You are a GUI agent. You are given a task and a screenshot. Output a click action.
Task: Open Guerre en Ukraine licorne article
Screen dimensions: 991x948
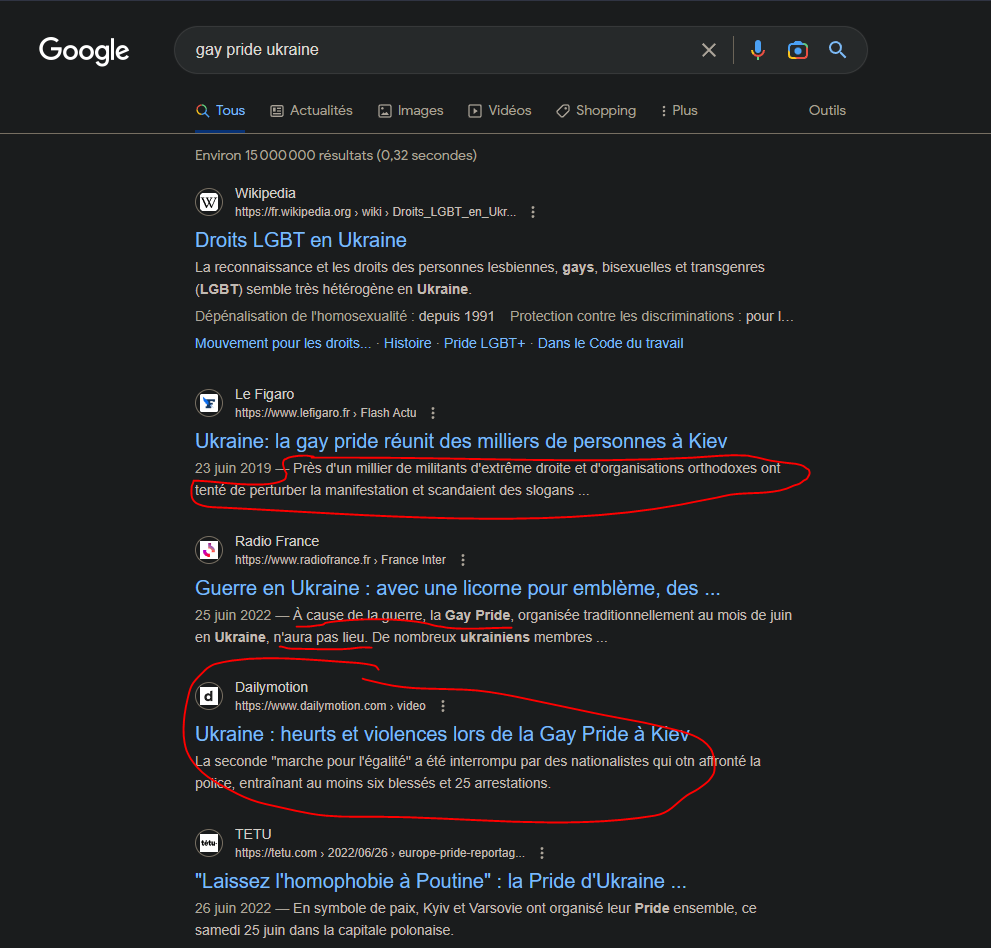click(458, 588)
